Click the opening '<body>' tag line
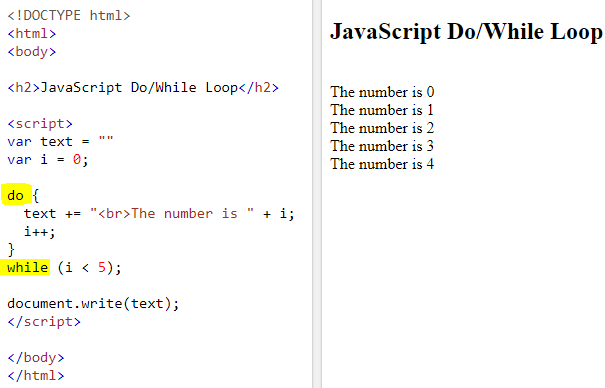This screenshot has width=605, height=388. (32, 52)
